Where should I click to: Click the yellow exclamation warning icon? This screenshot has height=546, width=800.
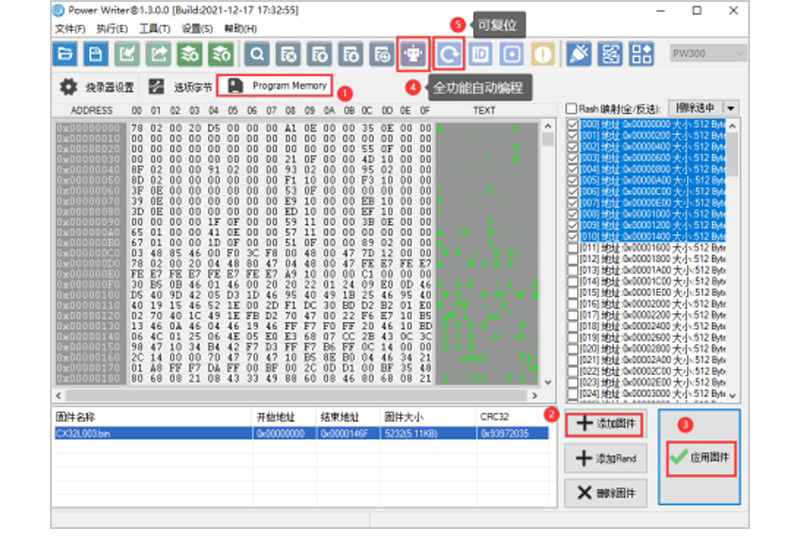(x=542, y=54)
